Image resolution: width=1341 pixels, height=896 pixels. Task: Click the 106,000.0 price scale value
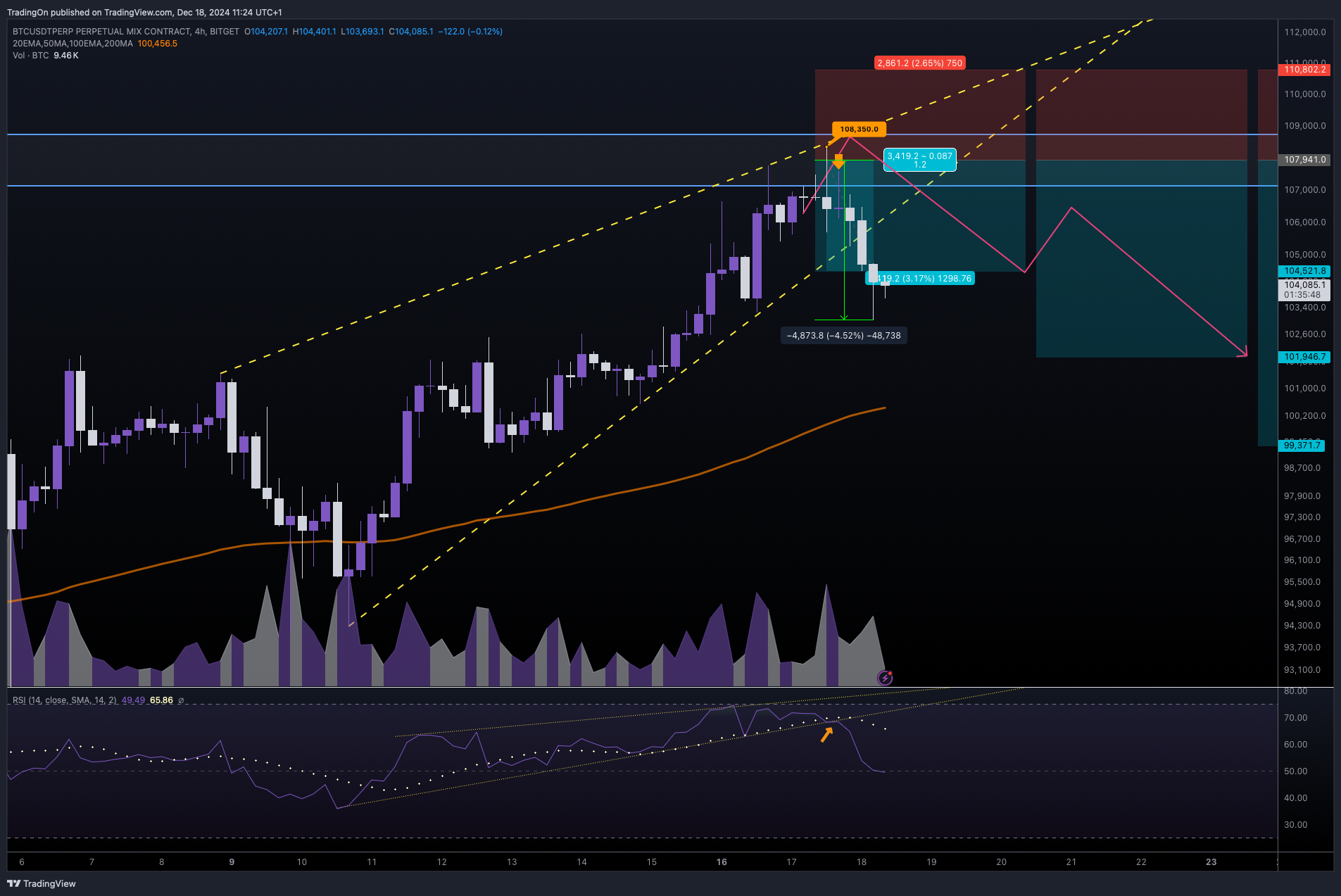[1305, 222]
